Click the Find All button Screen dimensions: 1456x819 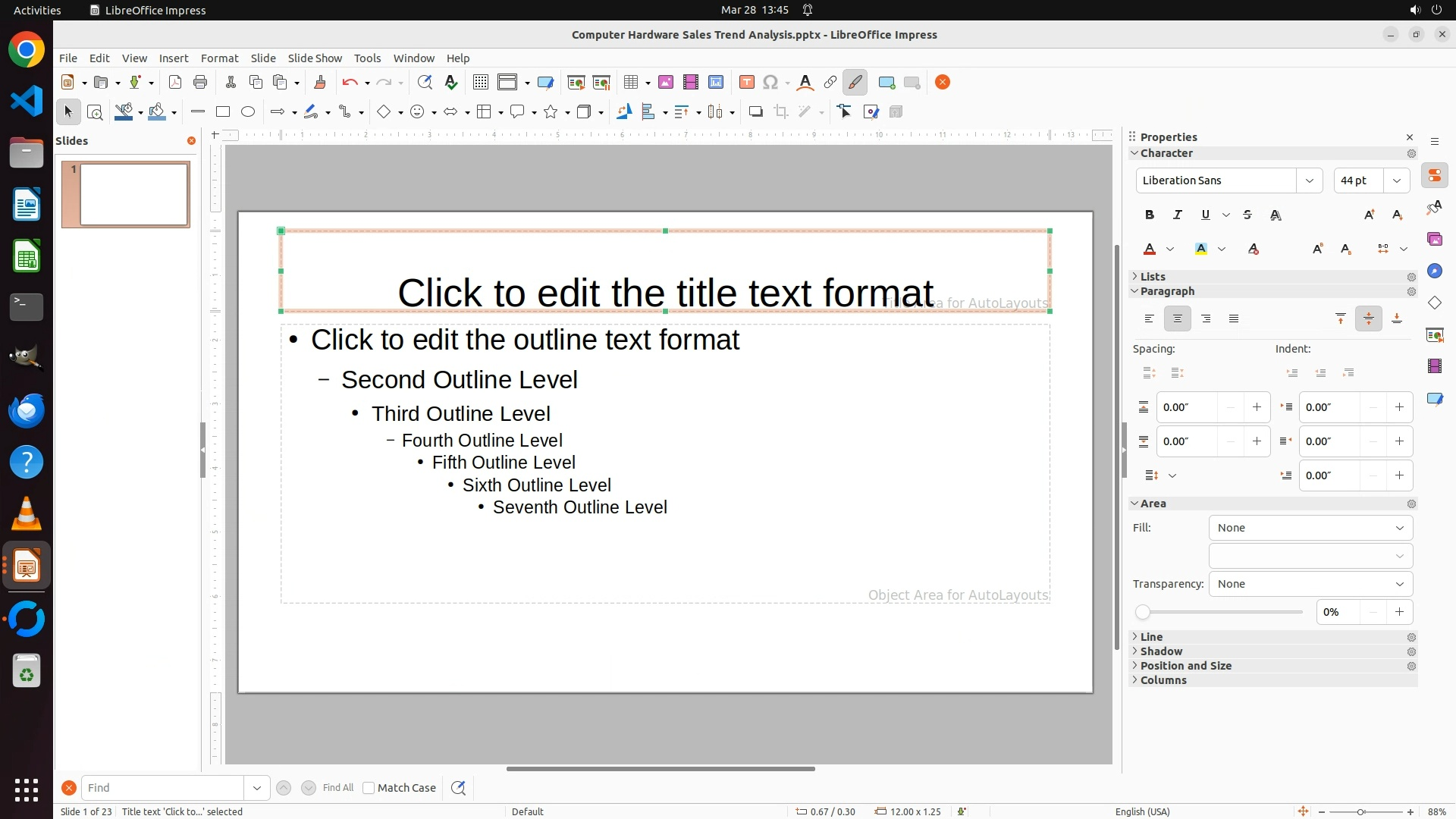click(x=338, y=788)
